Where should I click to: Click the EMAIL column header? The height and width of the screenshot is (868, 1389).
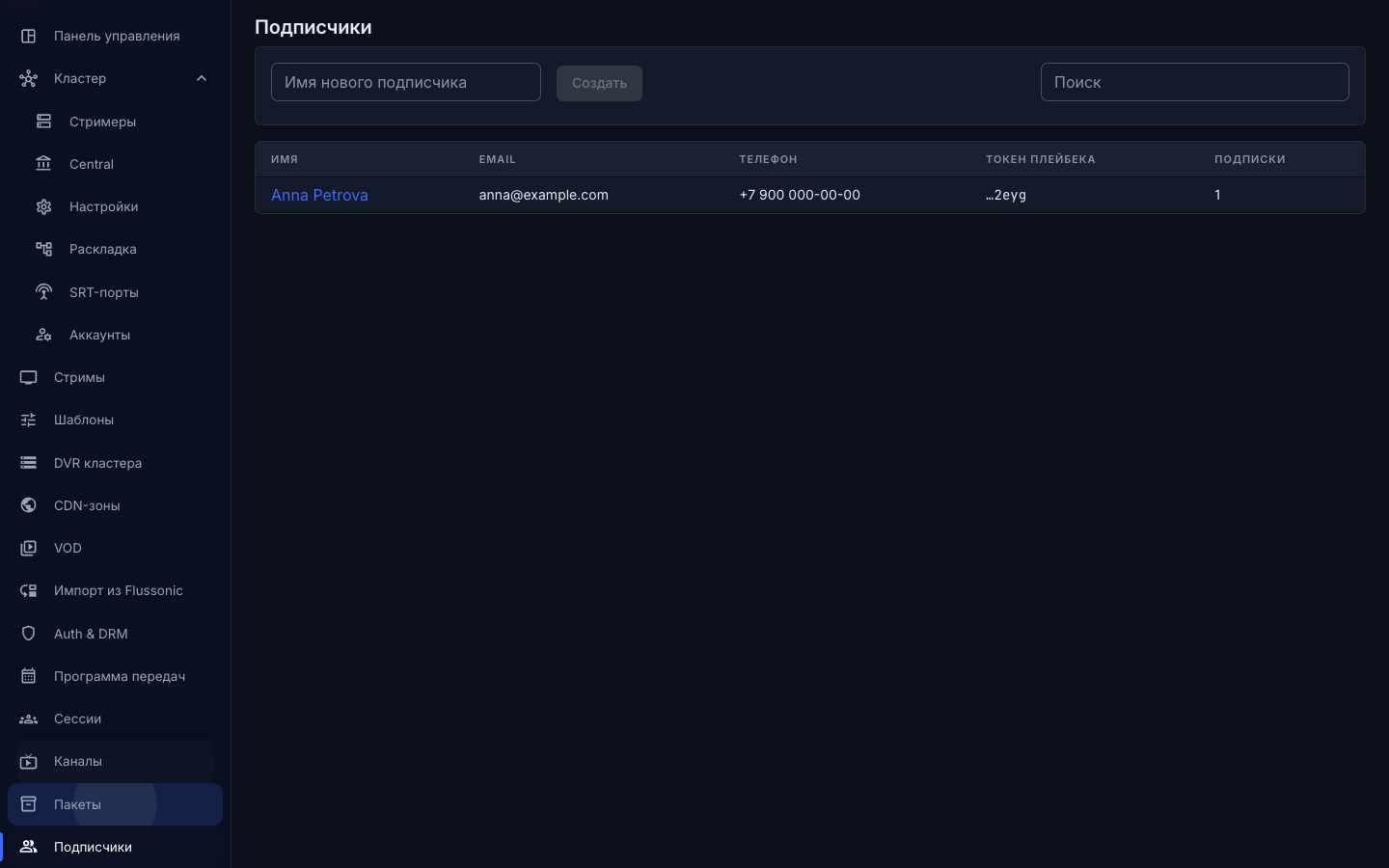tap(498, 159)
